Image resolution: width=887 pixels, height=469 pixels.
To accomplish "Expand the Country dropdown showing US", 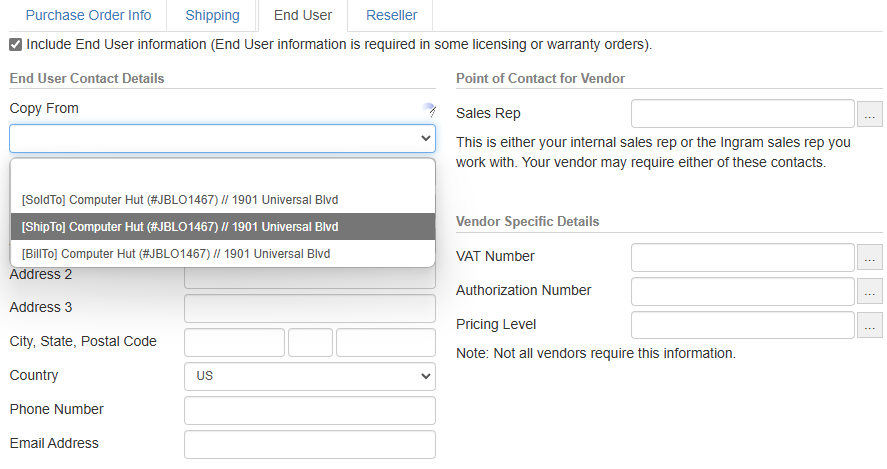I will pyautogui.click(x=309, y=376).
